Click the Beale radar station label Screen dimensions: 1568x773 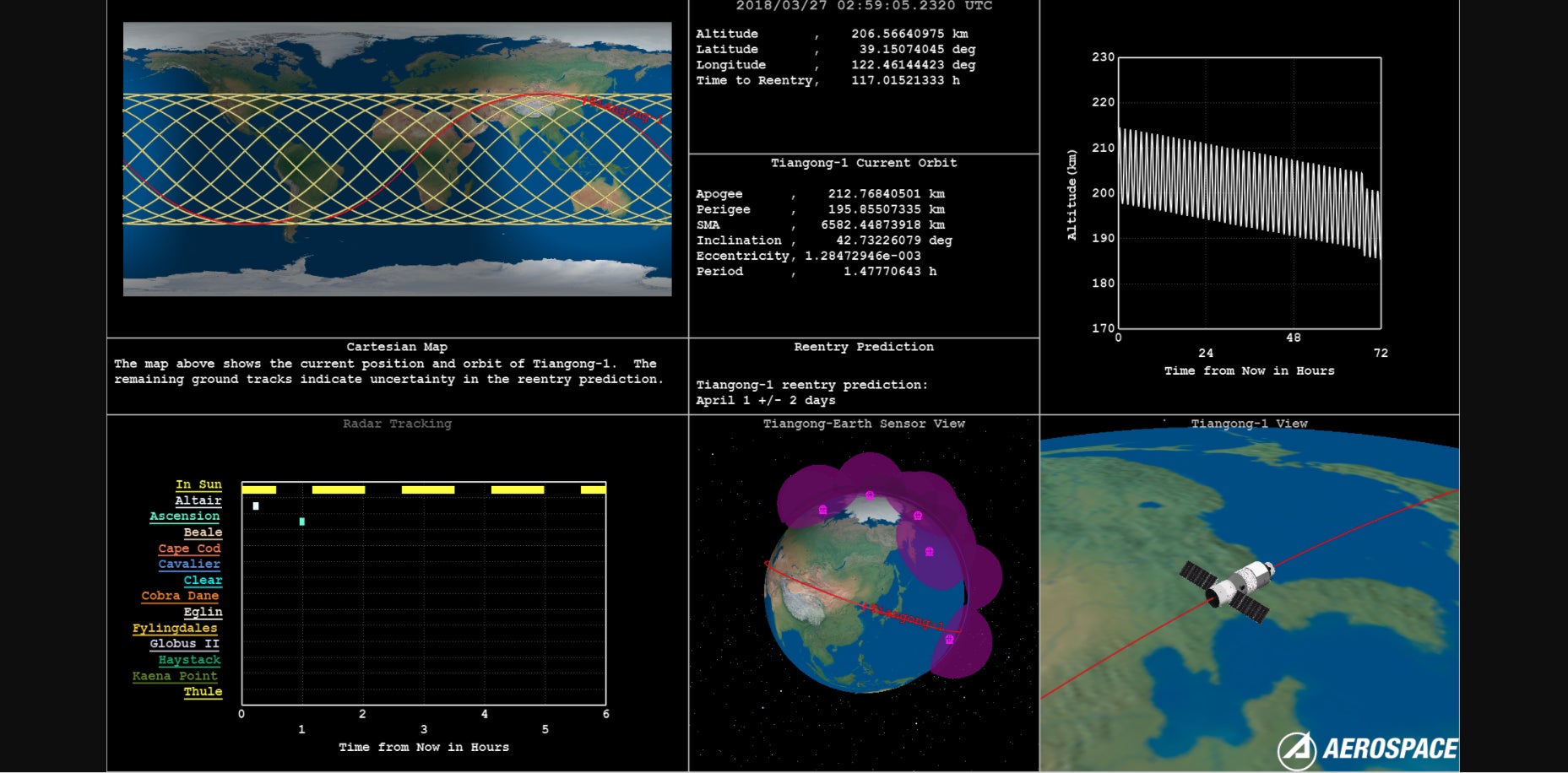pos(203,532)
